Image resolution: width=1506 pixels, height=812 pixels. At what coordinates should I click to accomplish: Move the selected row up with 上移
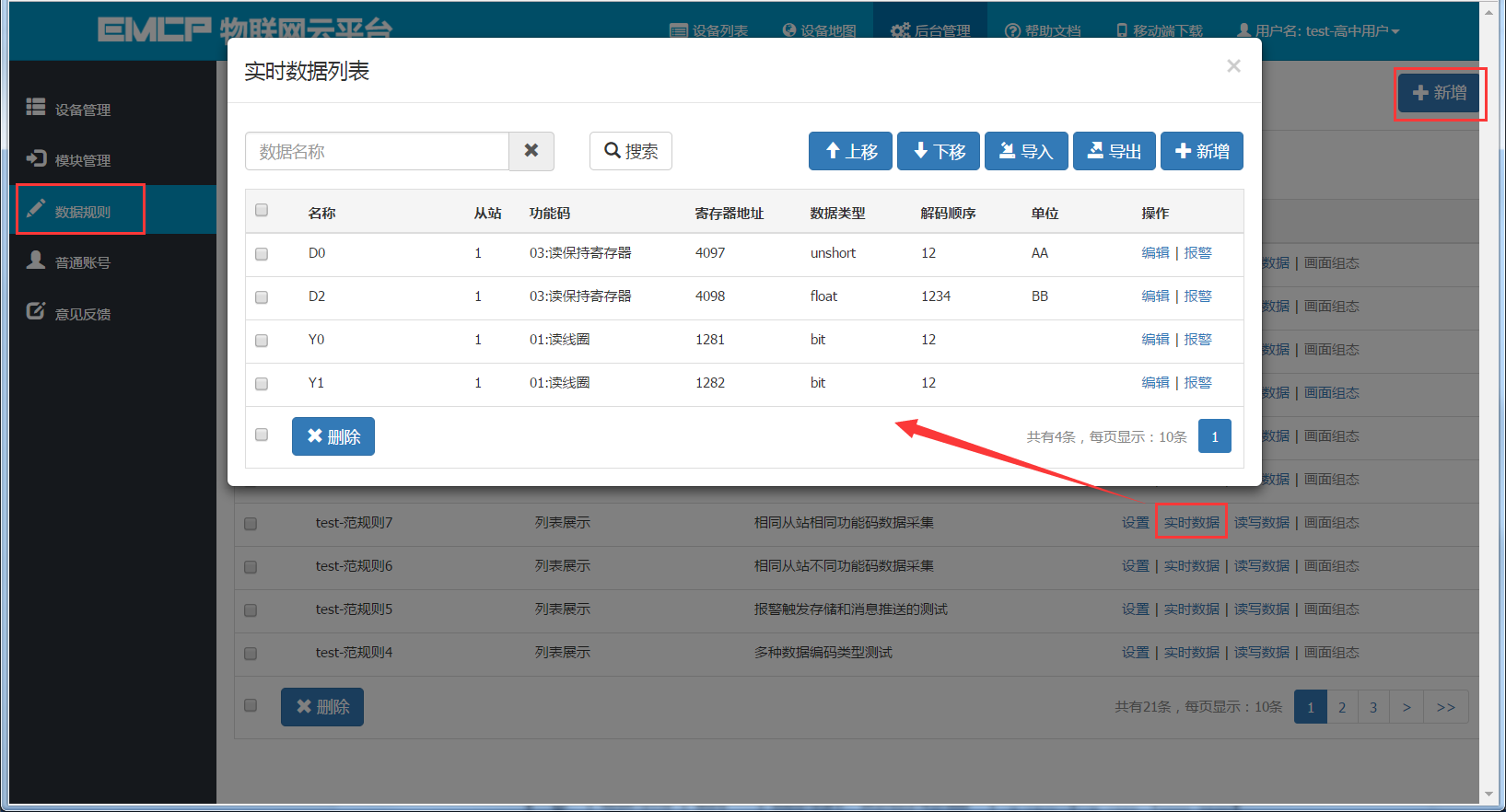pos(850,151)
